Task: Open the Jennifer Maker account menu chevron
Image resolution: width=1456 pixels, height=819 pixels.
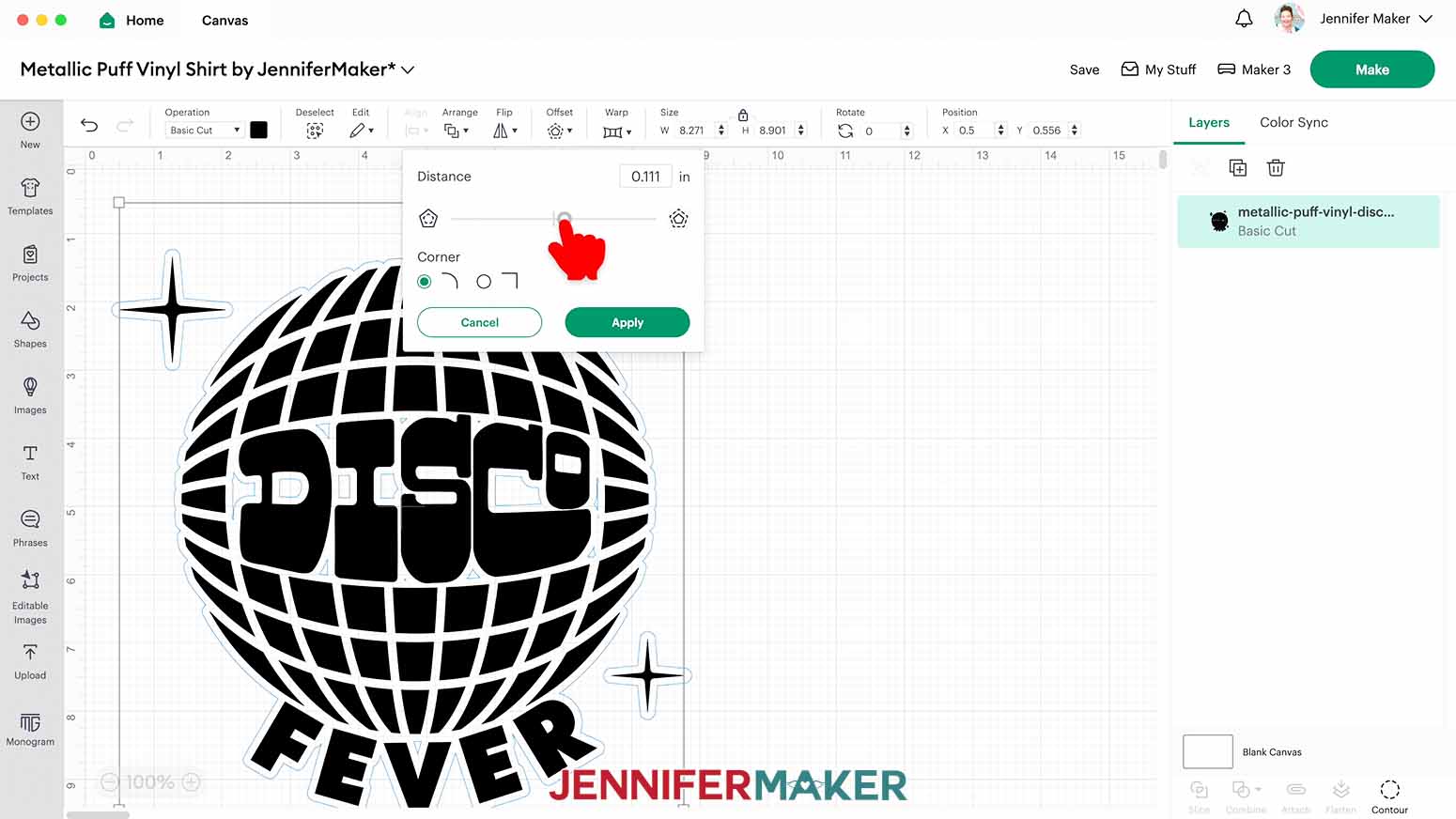Action: (1425, 19)
